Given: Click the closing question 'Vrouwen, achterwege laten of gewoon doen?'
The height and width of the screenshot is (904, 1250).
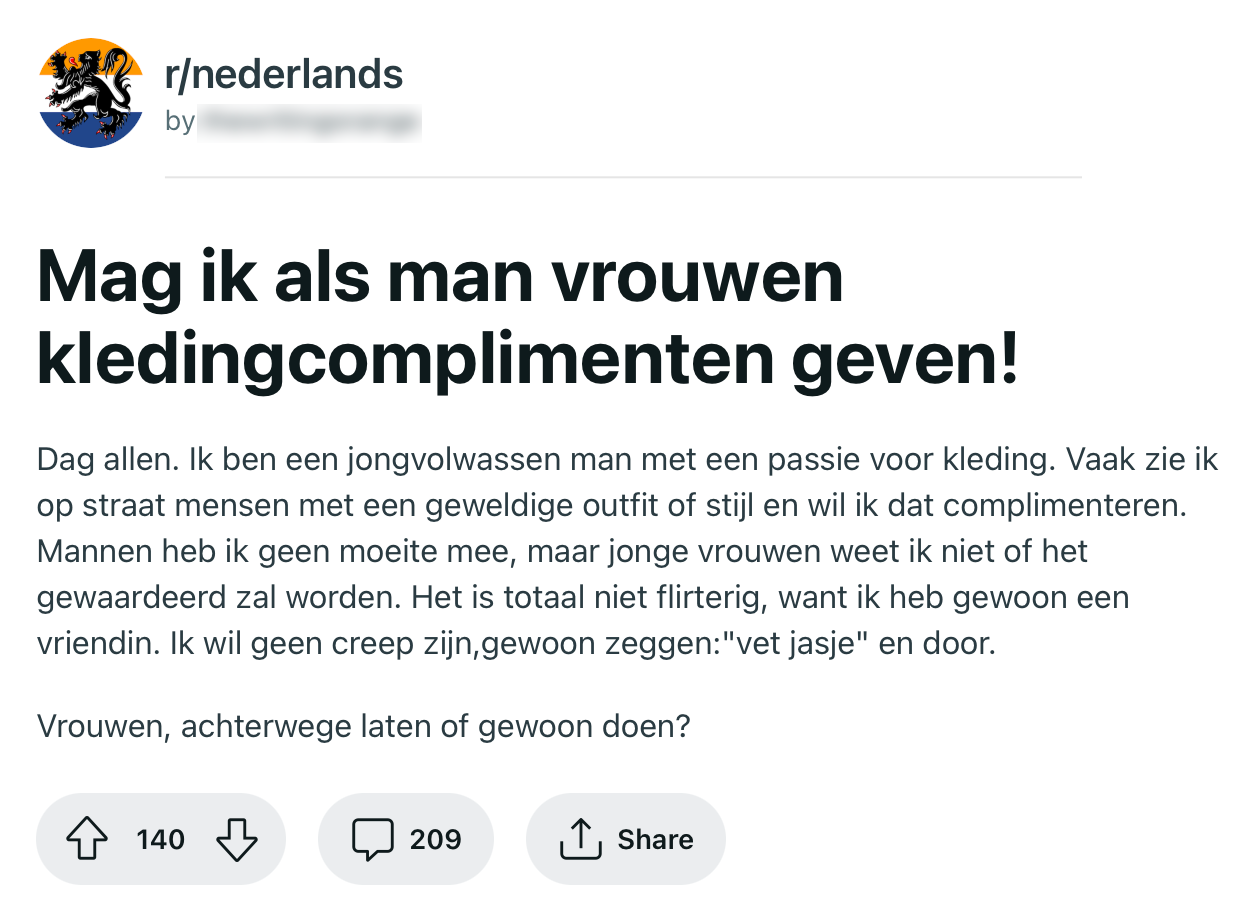Looking at the screenshot, I should tap(364, 725).
